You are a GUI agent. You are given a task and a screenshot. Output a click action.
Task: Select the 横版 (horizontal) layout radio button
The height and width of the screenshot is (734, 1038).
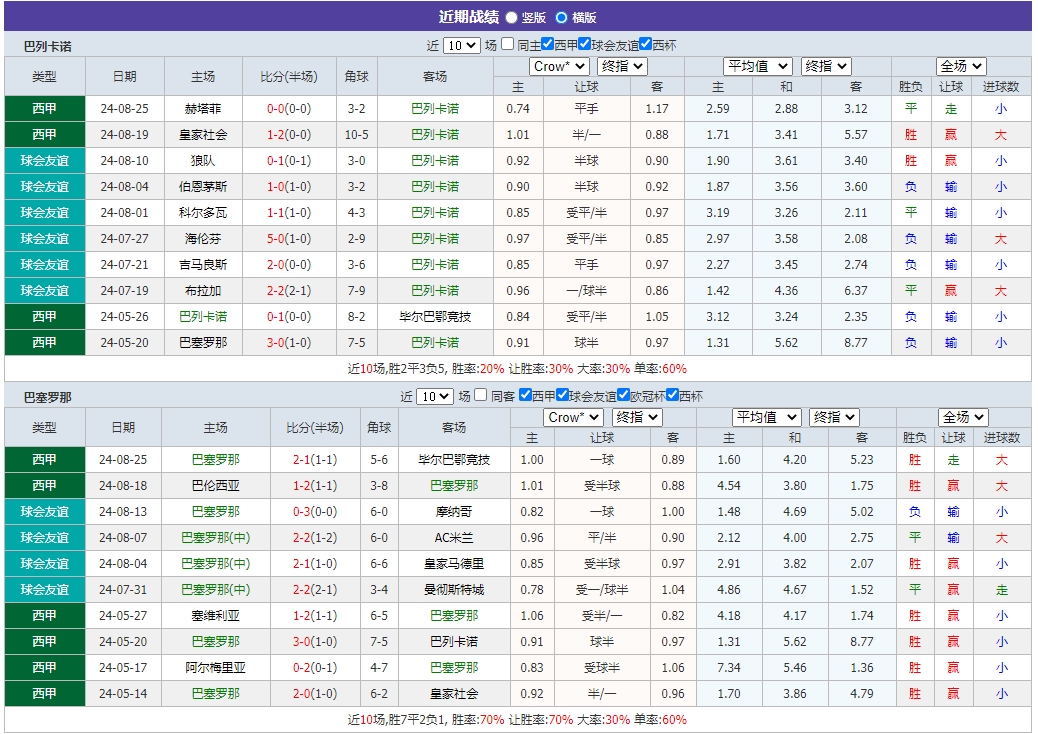coord(562,15)
